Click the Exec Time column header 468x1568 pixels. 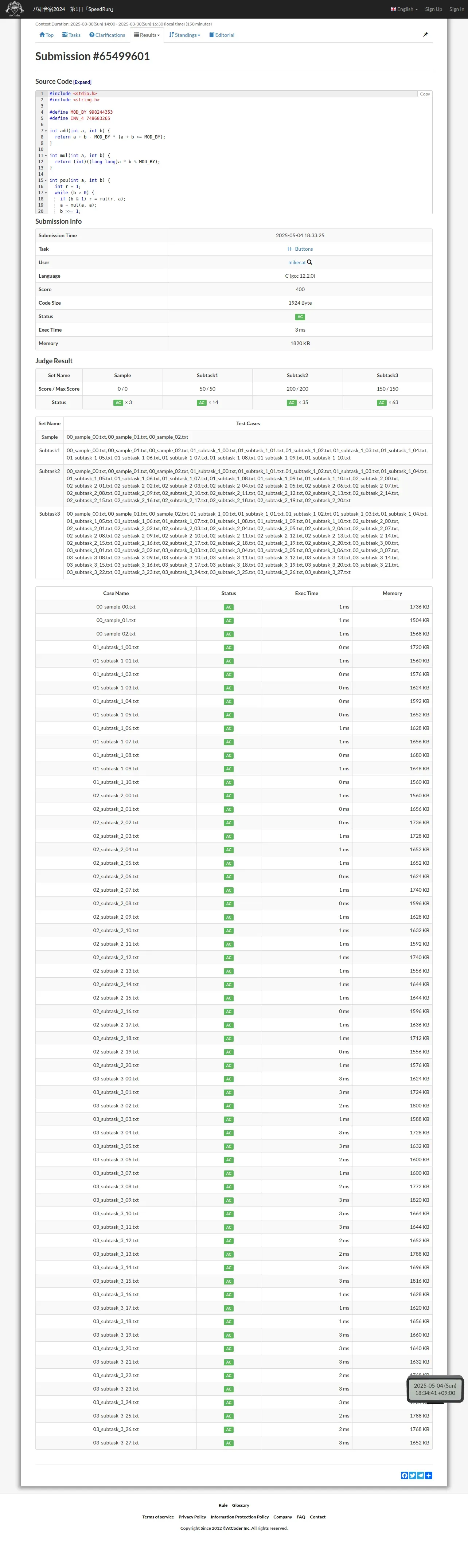pos(307,594)
